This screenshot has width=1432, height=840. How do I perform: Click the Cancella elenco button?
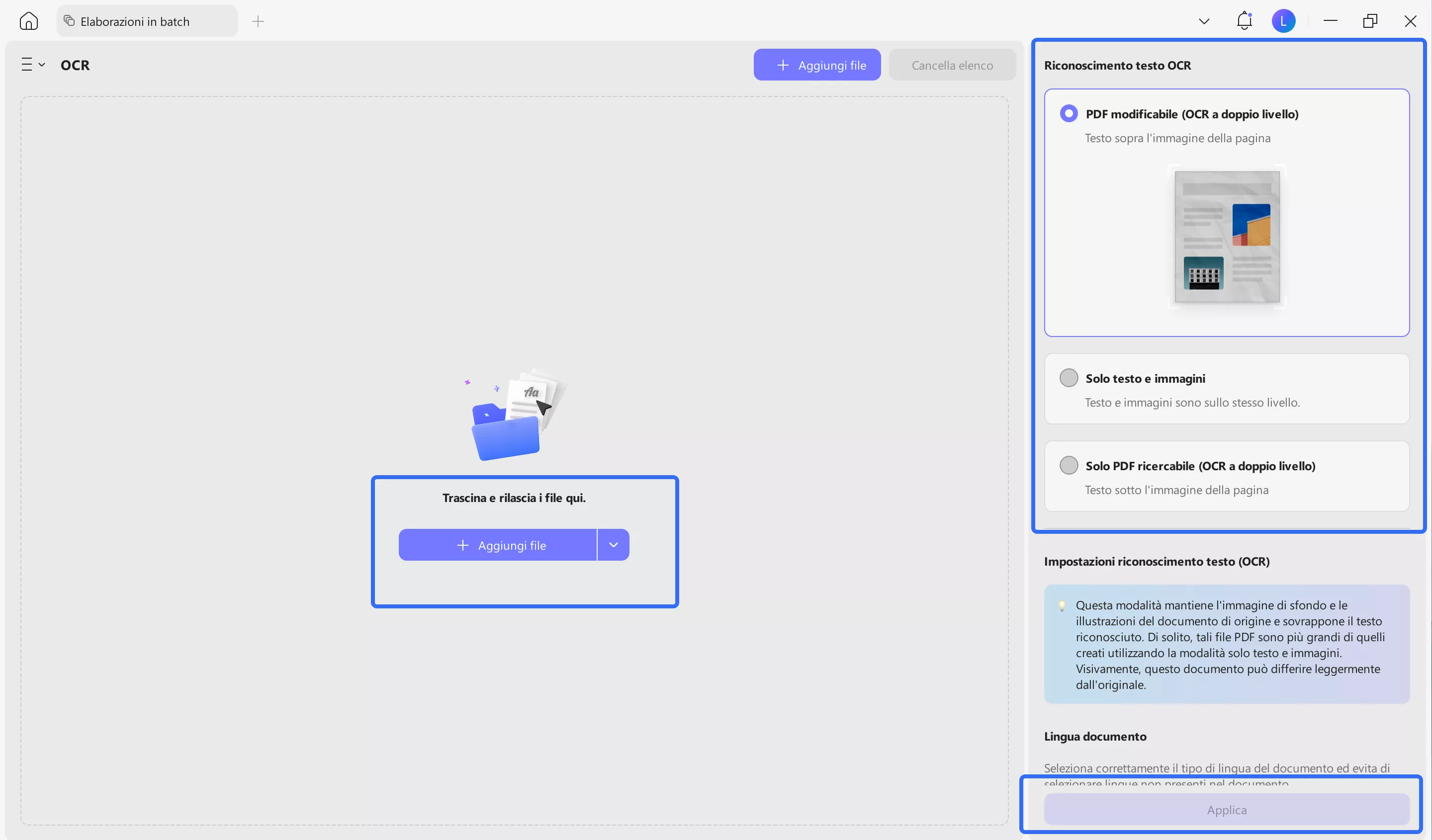point(952,65)
